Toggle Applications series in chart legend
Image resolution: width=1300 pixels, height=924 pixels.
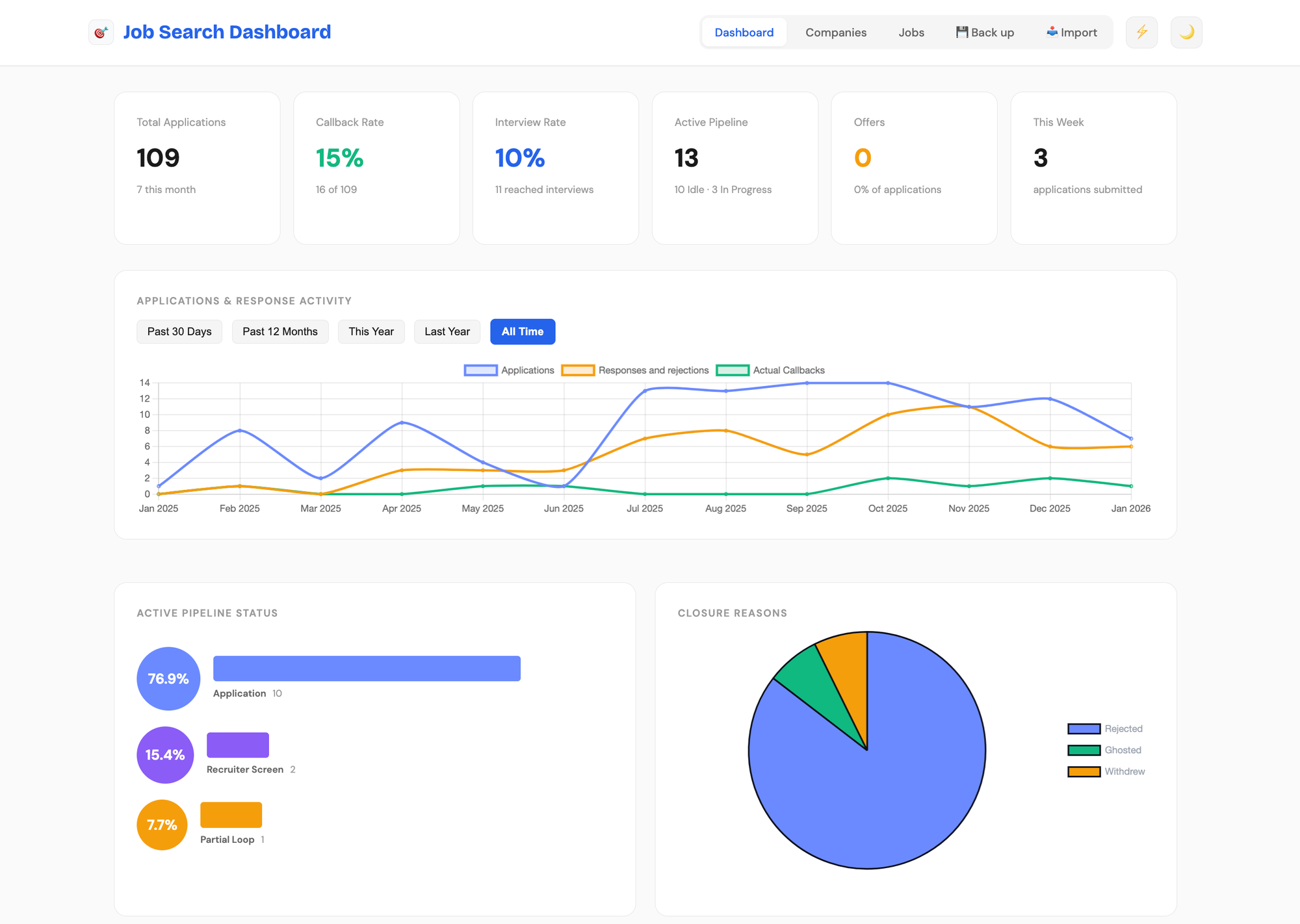pos(480,370)
